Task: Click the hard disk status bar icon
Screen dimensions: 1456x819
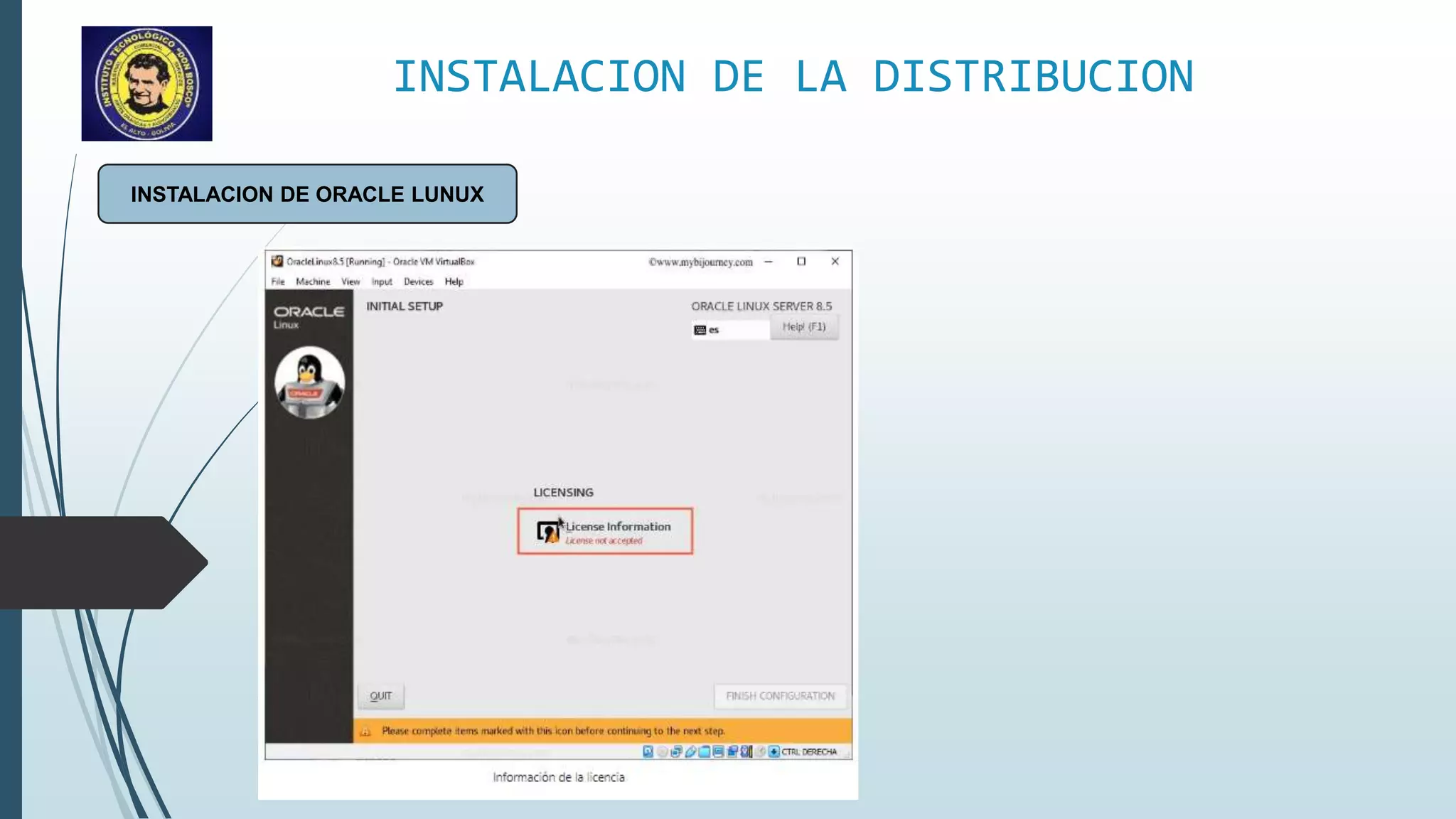Action: (x=648, y=751)
